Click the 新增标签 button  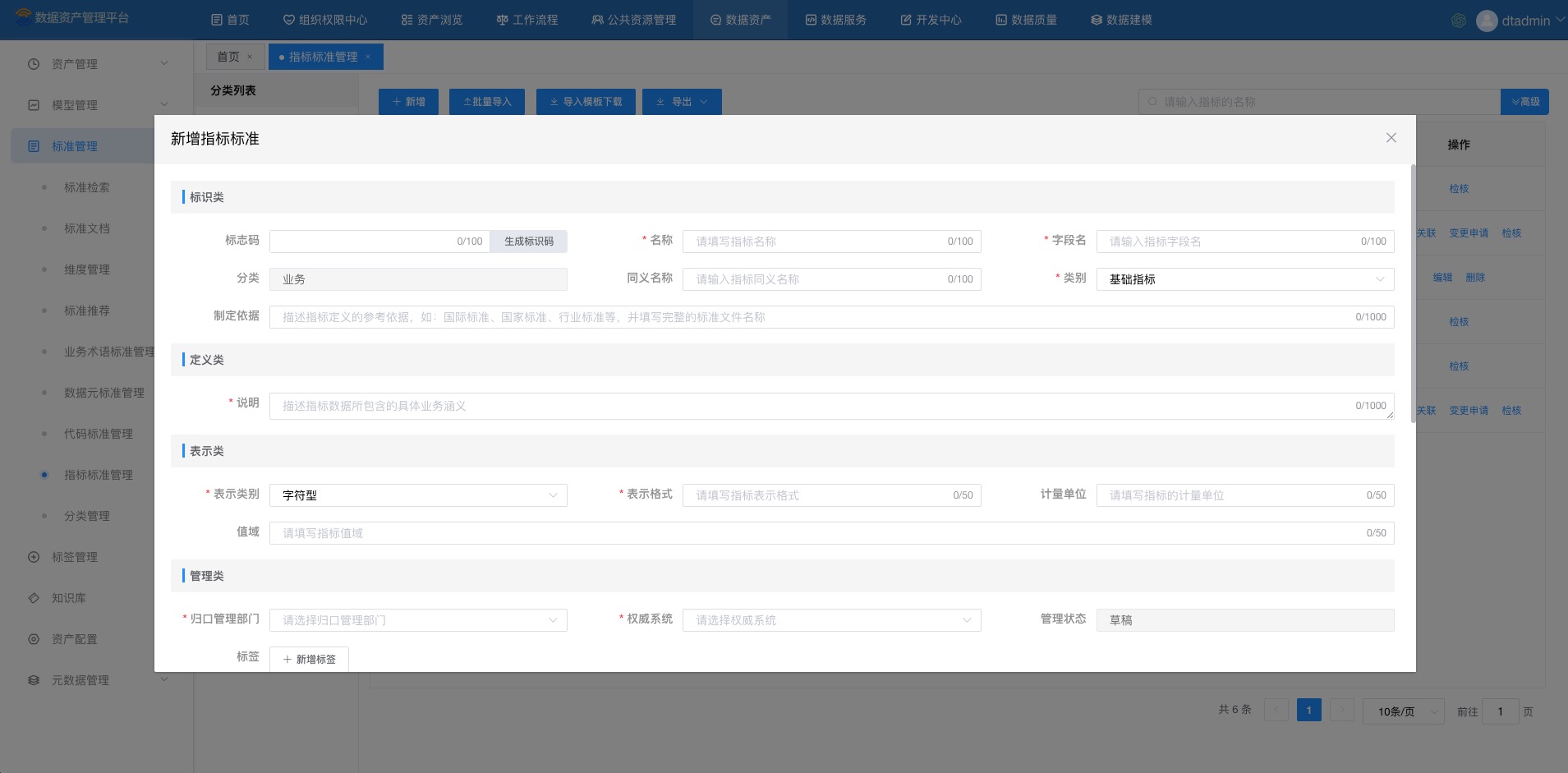coord(309,659)
